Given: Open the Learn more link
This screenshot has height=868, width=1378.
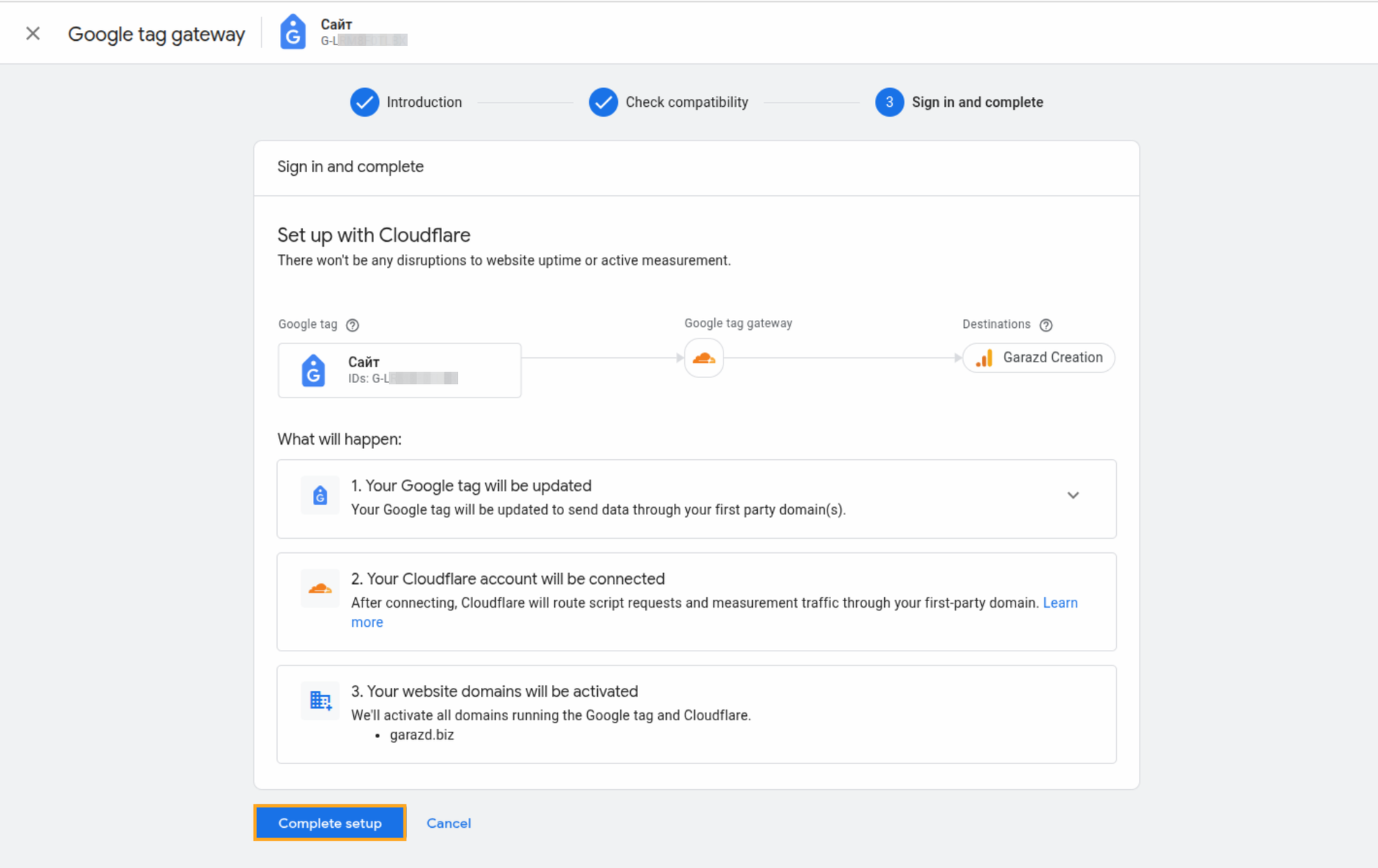Looking at the screenshot, I should point(1060,603).
